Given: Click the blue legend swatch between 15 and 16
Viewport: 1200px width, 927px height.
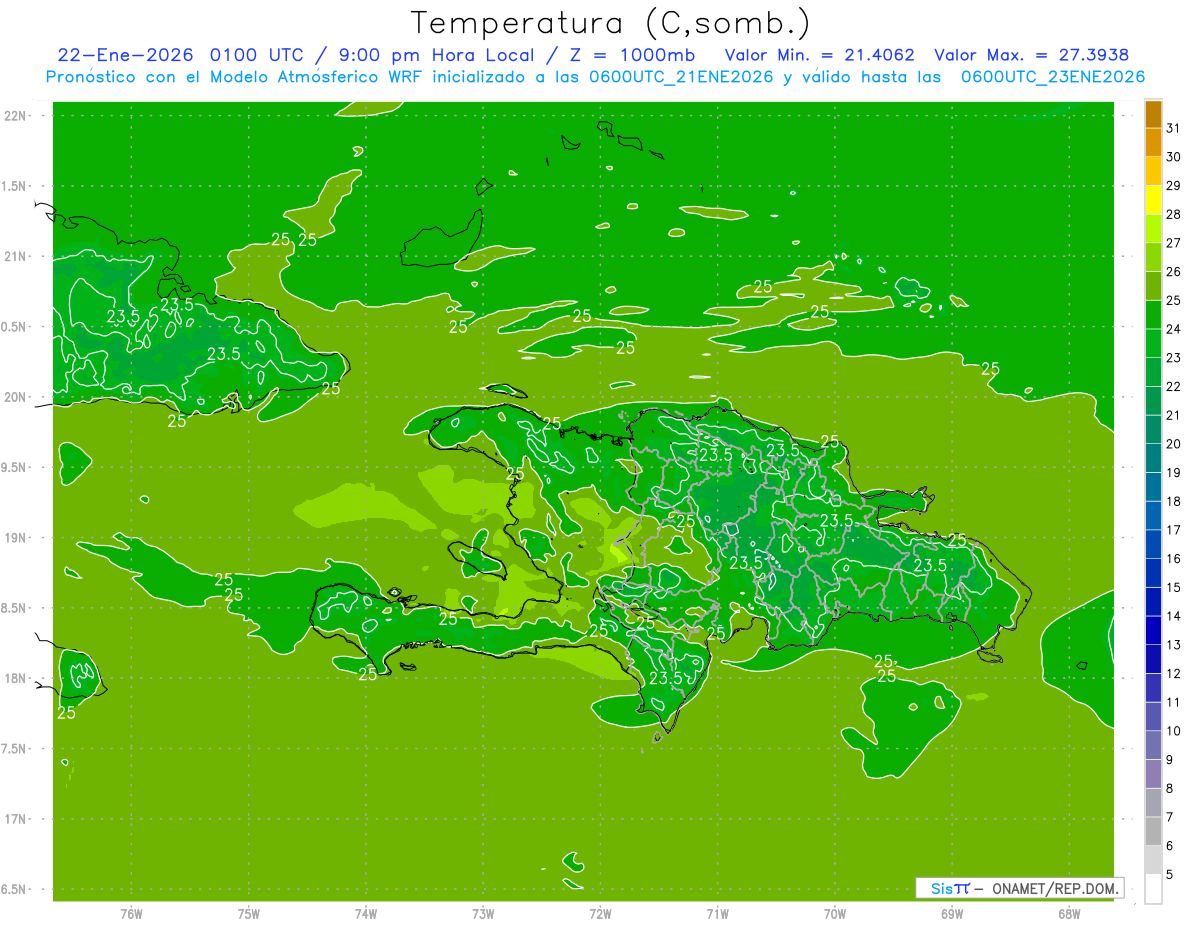Looking at the screenshot, I should click(x=1153, y=573).
